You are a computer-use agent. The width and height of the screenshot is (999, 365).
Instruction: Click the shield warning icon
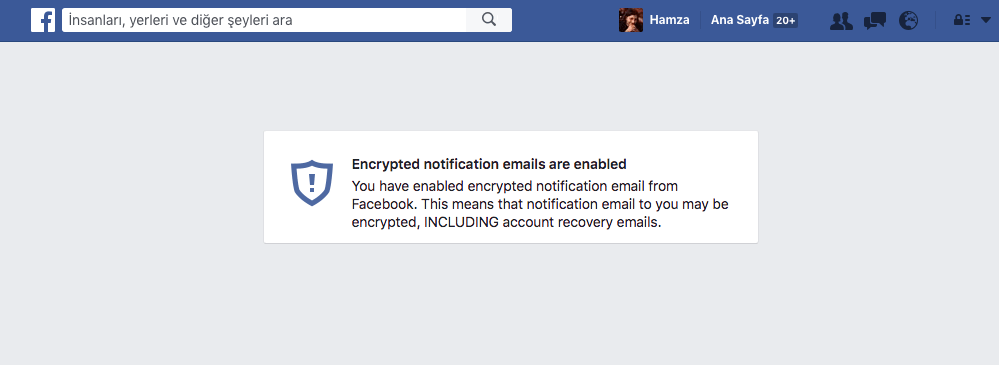pos(312,183)
